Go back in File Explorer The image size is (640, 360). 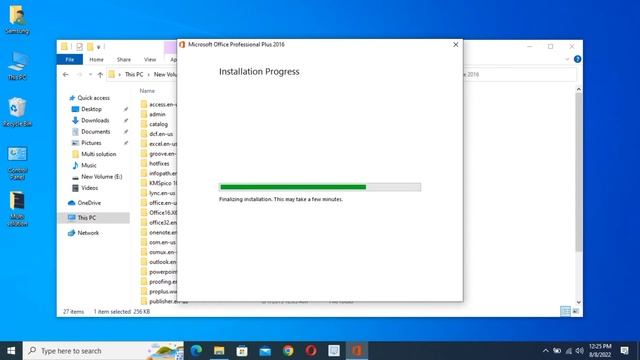(66, 75)
